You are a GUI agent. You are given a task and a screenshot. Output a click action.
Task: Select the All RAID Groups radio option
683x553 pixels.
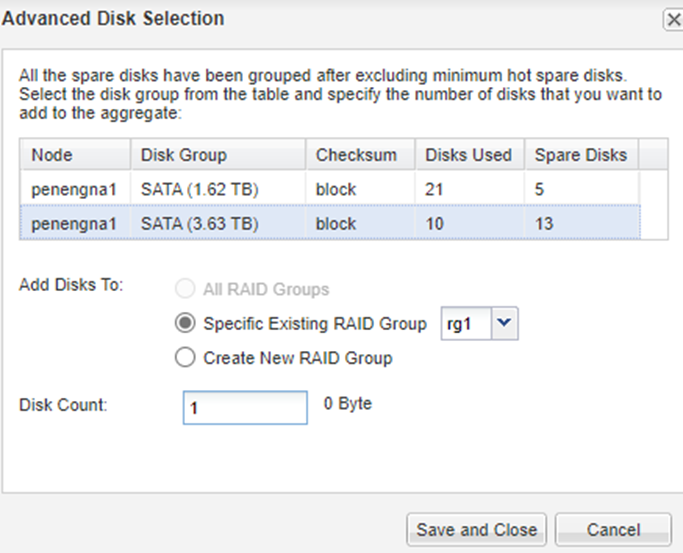point(185,290)
